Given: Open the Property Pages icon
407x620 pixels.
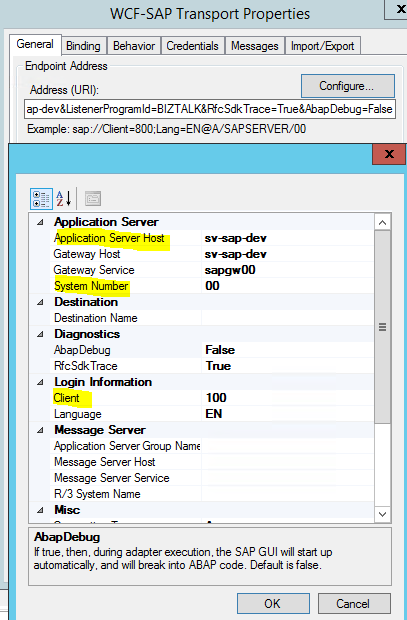Looking at the screenshot, I should [93, 198].
